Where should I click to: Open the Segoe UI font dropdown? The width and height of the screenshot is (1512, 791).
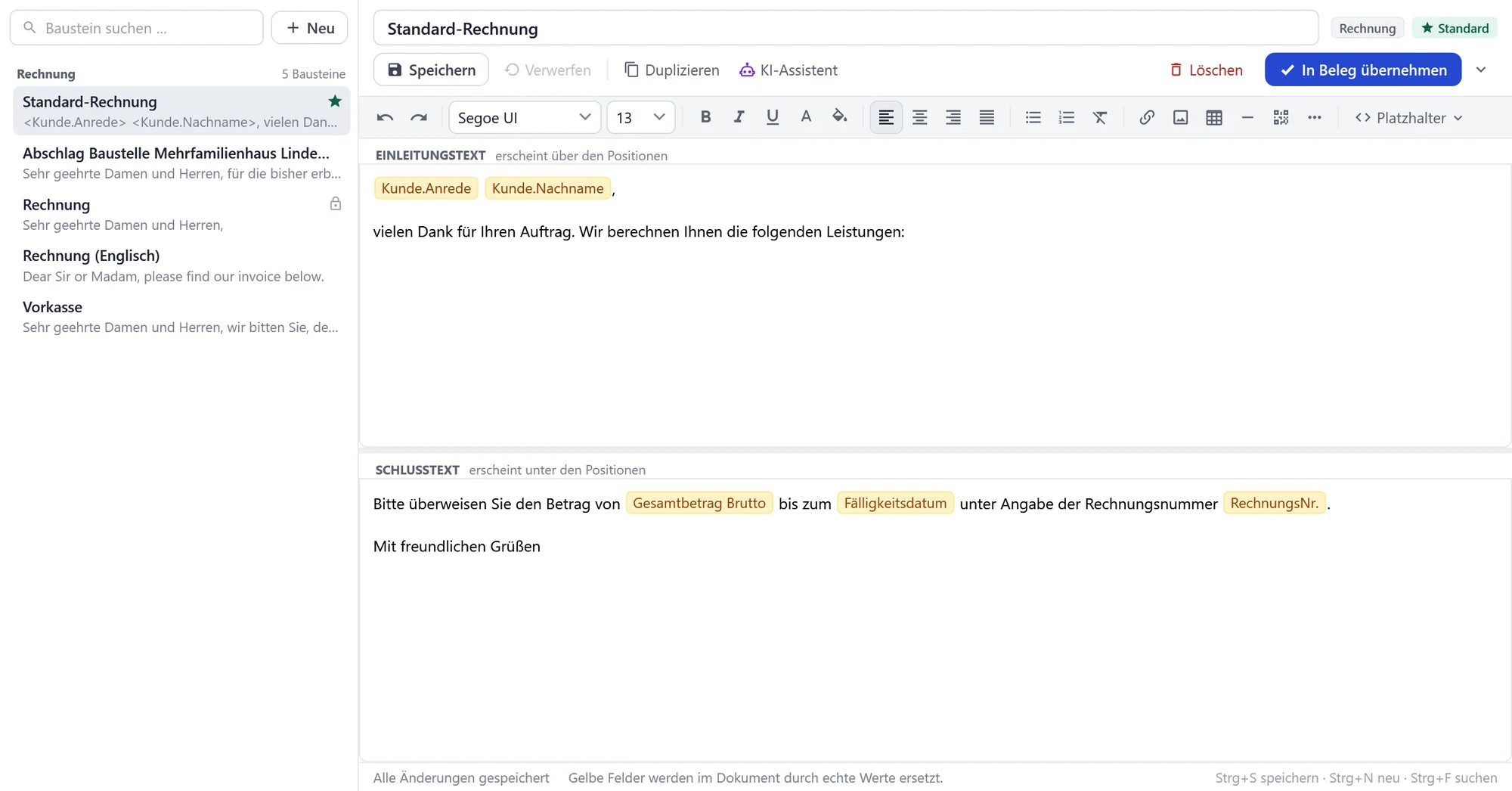tap(525, 117)
